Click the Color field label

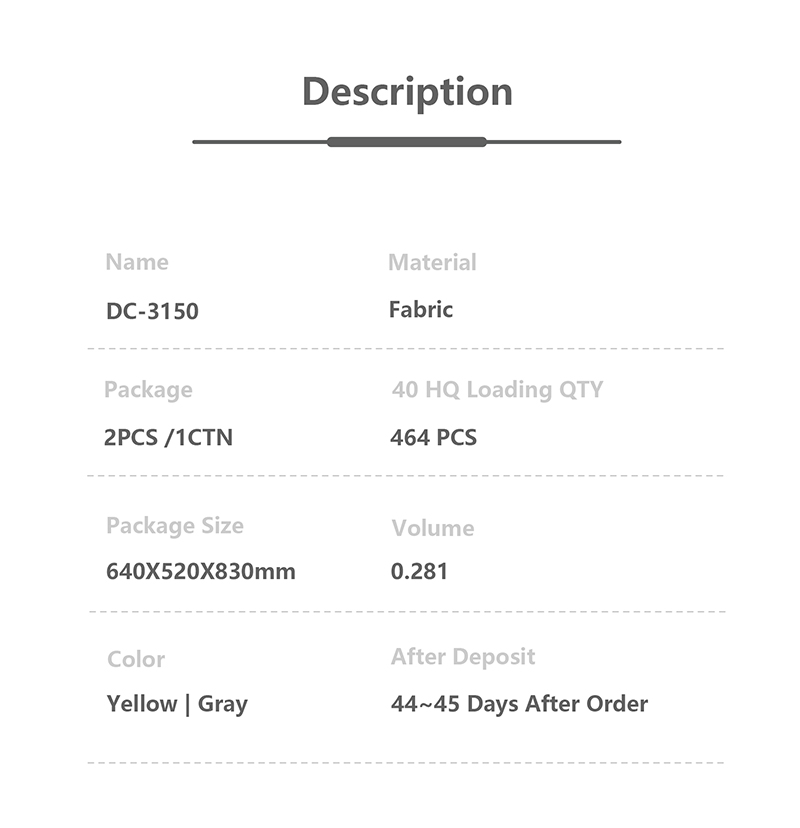tap(136, 659)
